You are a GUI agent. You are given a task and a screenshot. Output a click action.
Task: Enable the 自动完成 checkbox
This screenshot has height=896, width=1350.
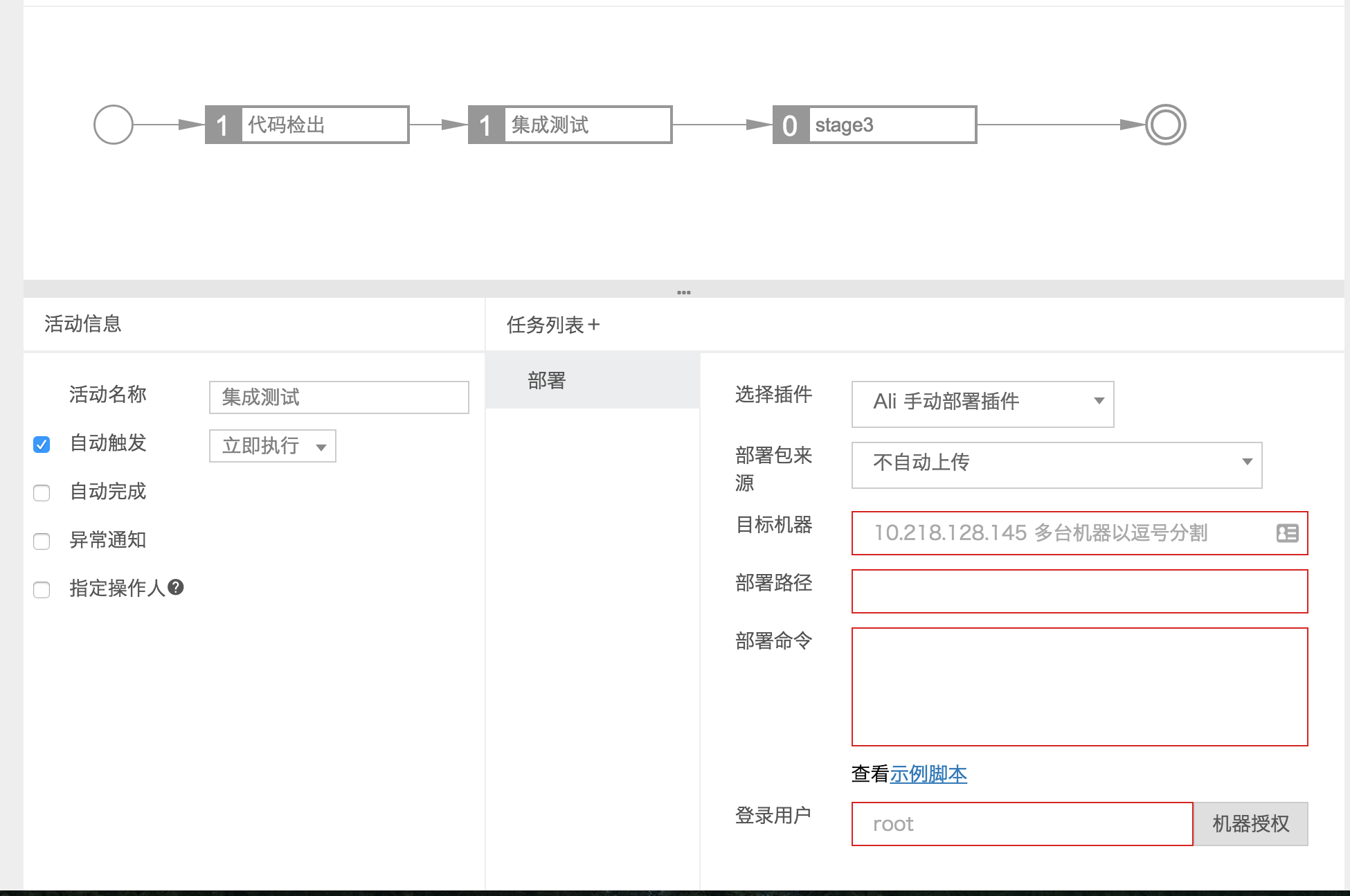click(42, 492)
